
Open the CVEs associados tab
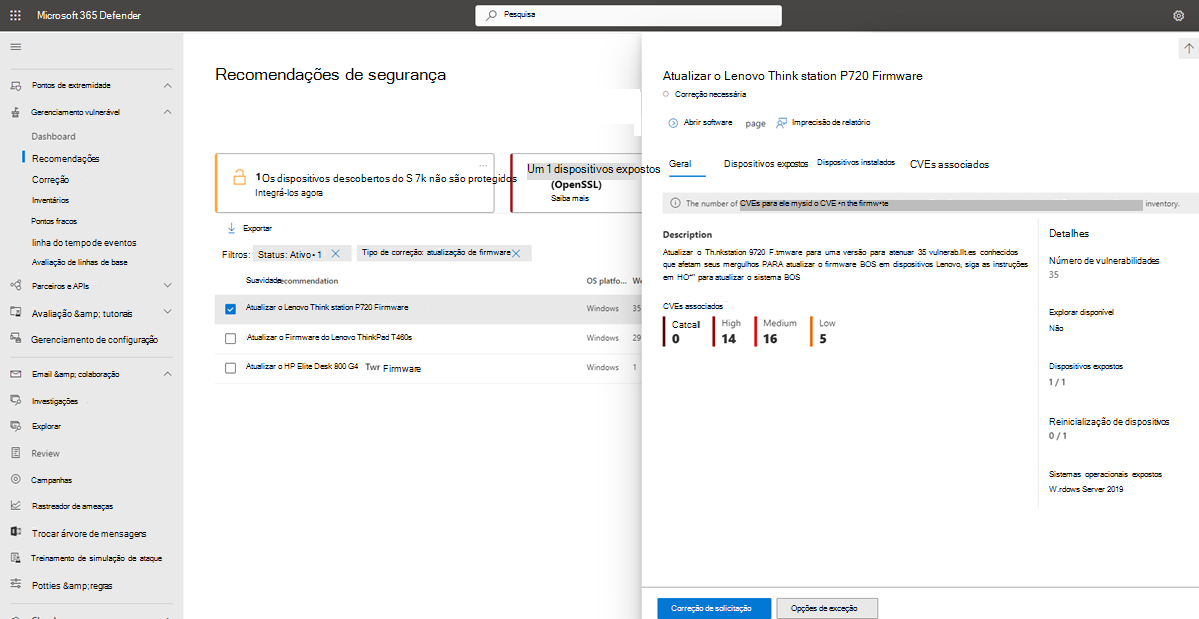948,163
